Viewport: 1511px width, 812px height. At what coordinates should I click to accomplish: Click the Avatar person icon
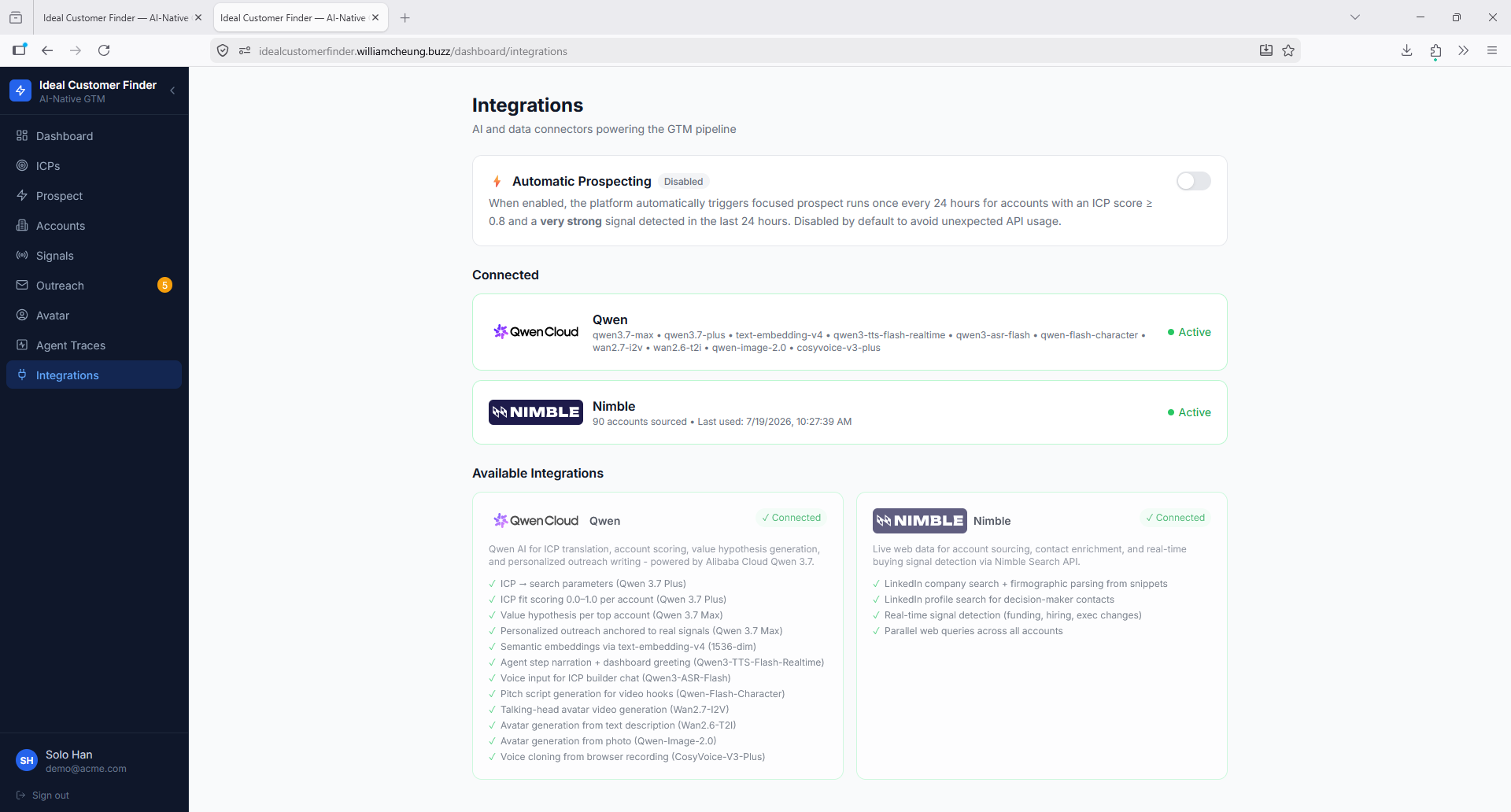point(22,315)
